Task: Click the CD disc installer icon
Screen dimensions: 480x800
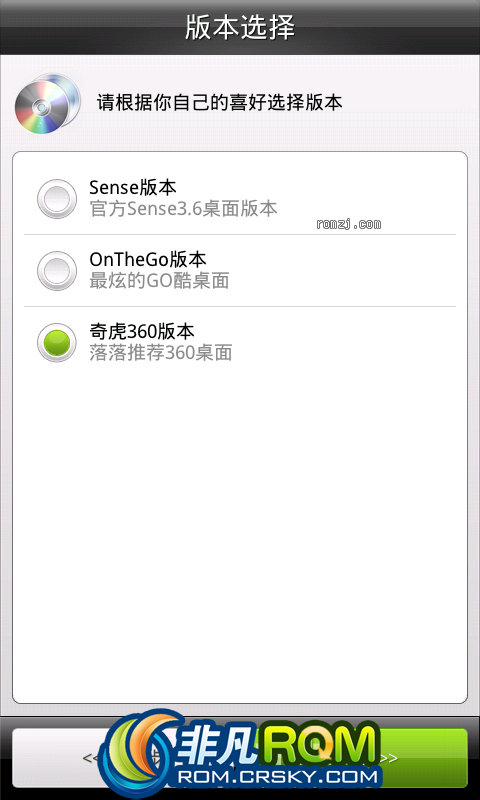Action: pyautogui.click(x=47, y=104)
